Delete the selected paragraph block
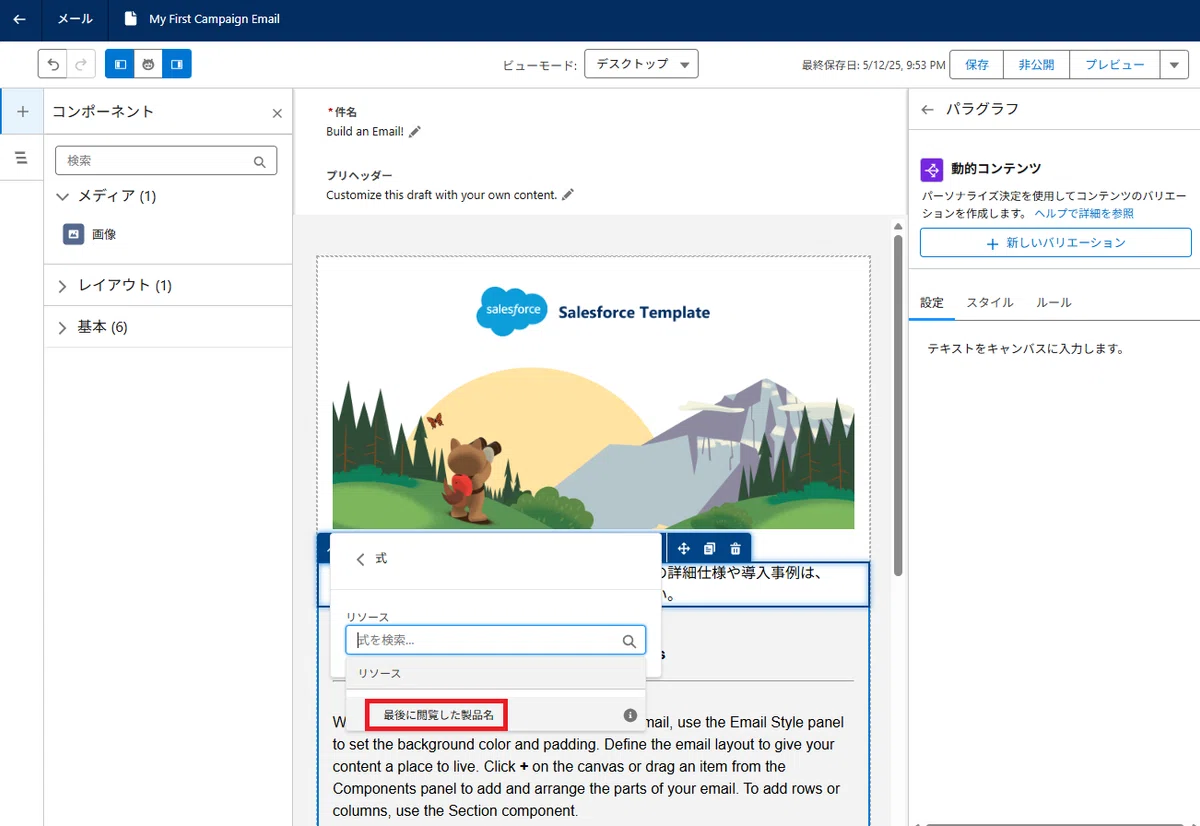Viewport: 1200px width, 826px height. click(735, 548)
